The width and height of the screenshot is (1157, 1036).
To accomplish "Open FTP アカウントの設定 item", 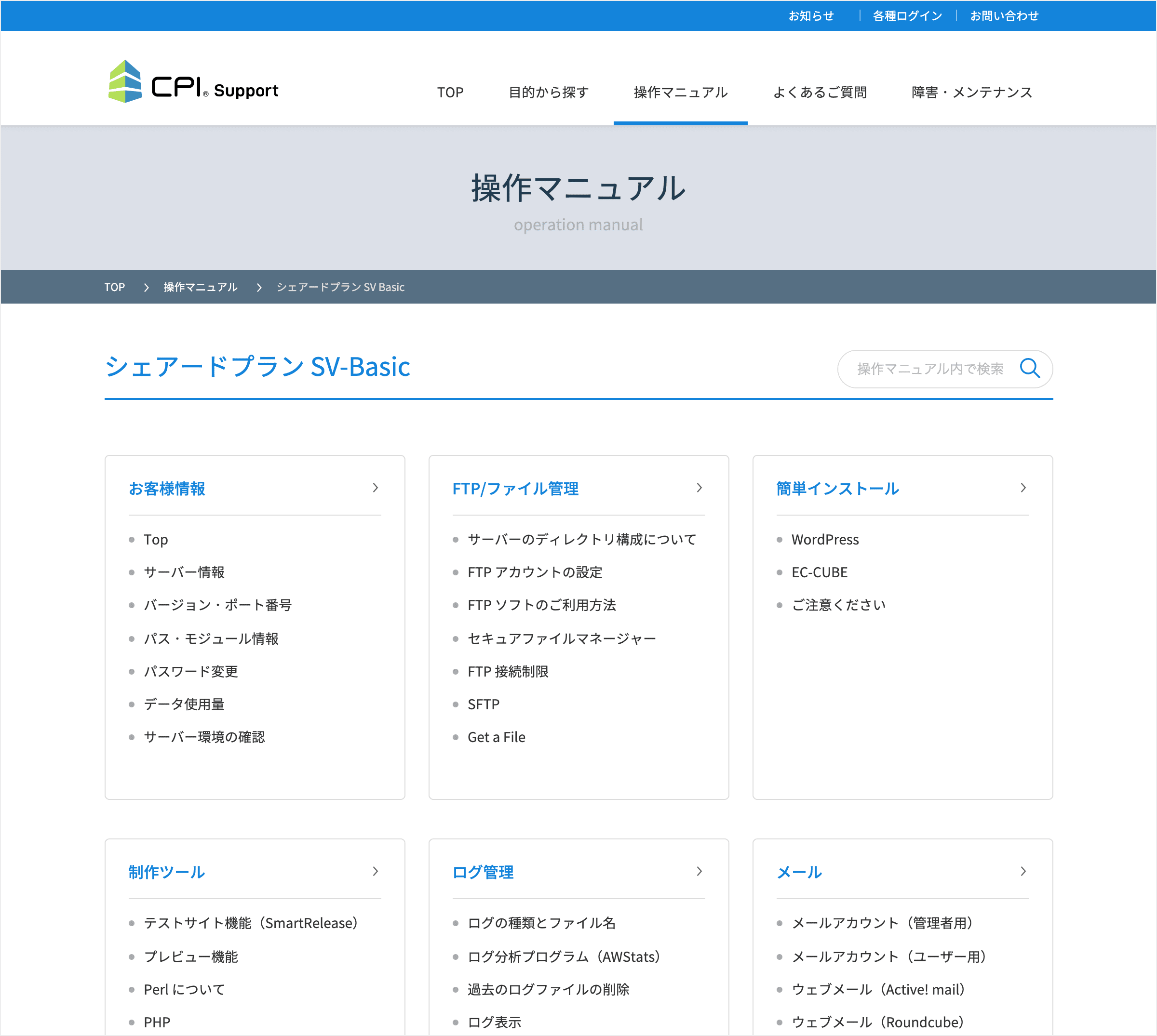I will (535, 572).
